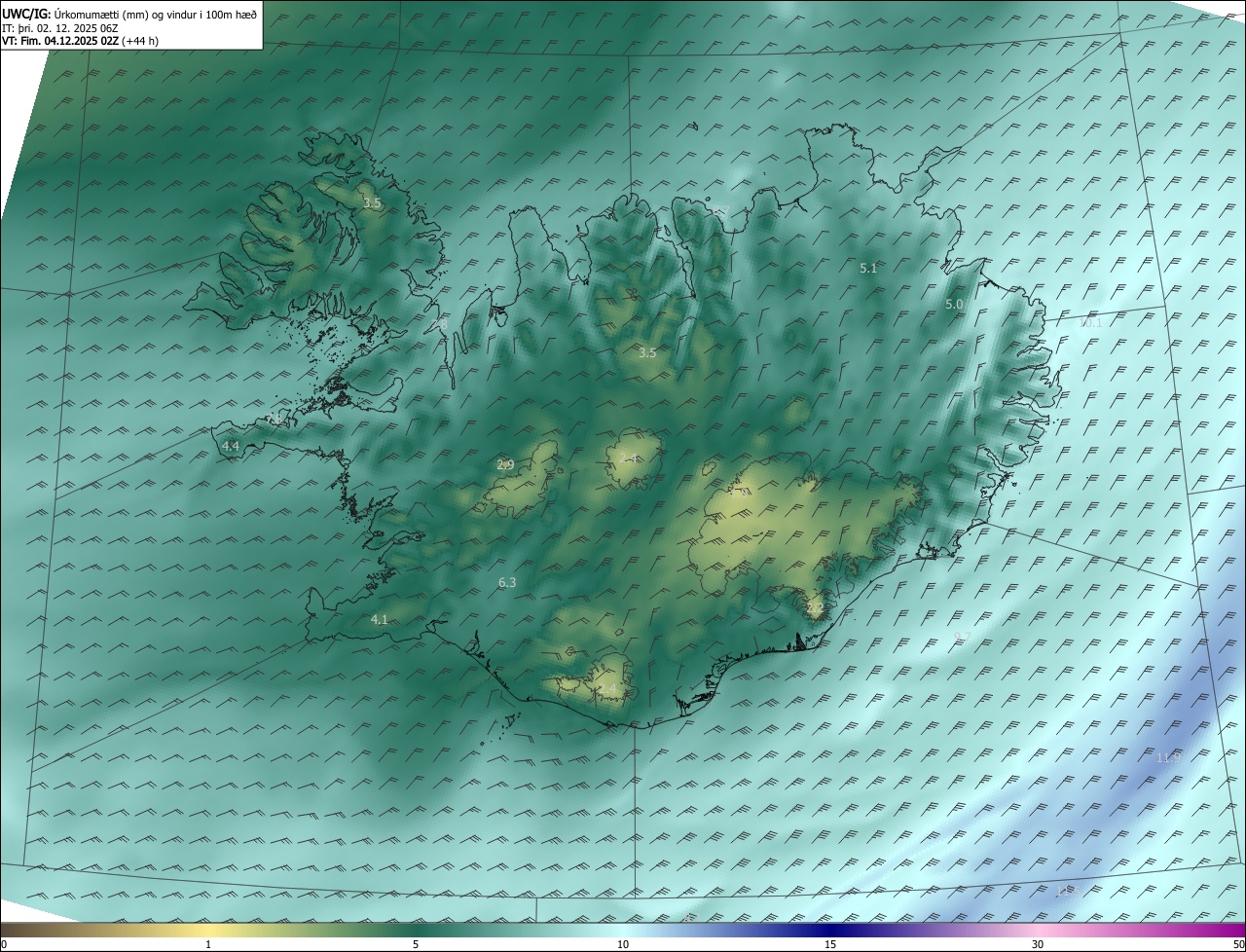Pick the pink 30 mm color on the scale
This screenshot has width=1246, height=952.
click(1038, 930)
